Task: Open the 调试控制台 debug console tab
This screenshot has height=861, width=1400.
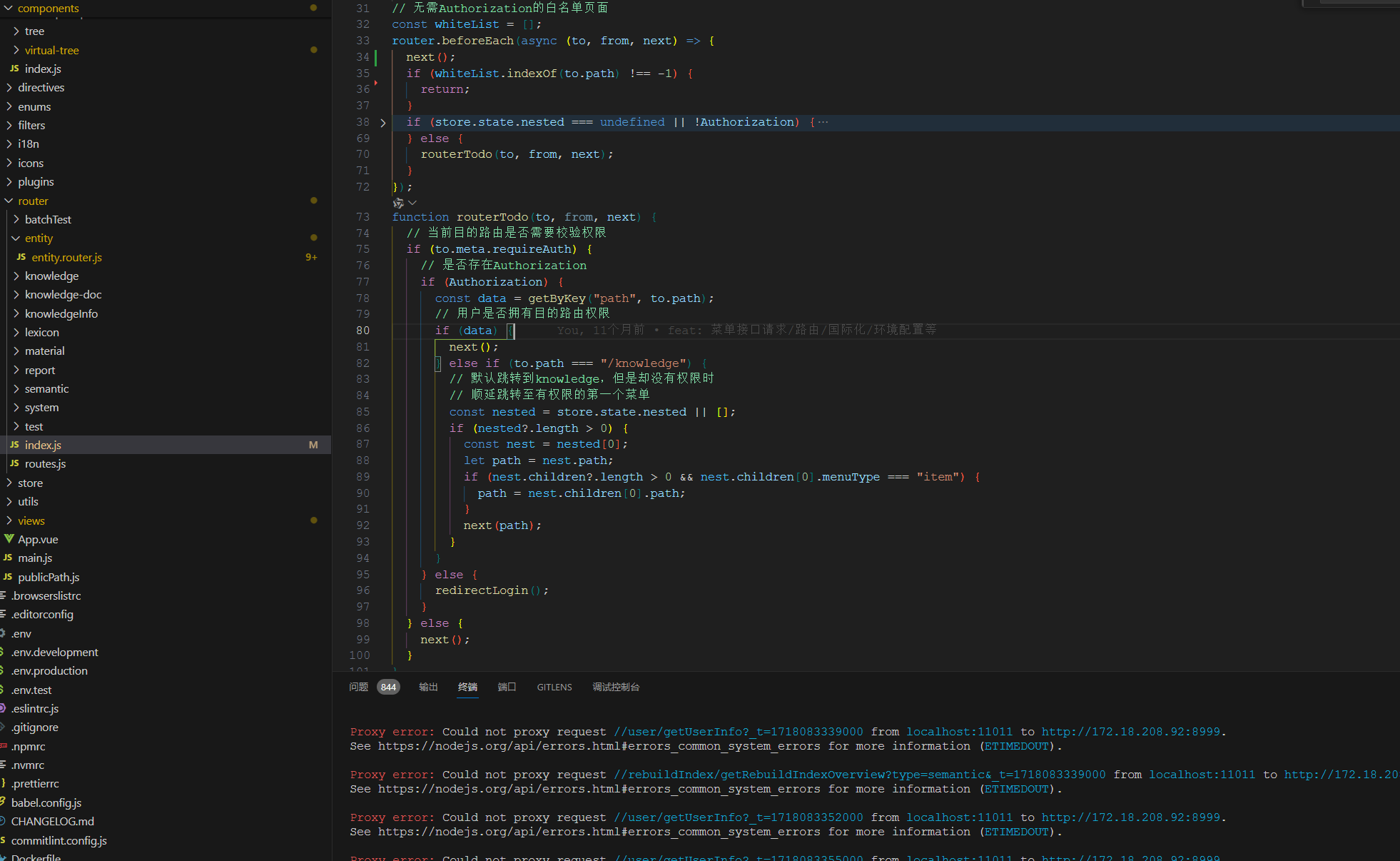Action: [x=616, y=687]
